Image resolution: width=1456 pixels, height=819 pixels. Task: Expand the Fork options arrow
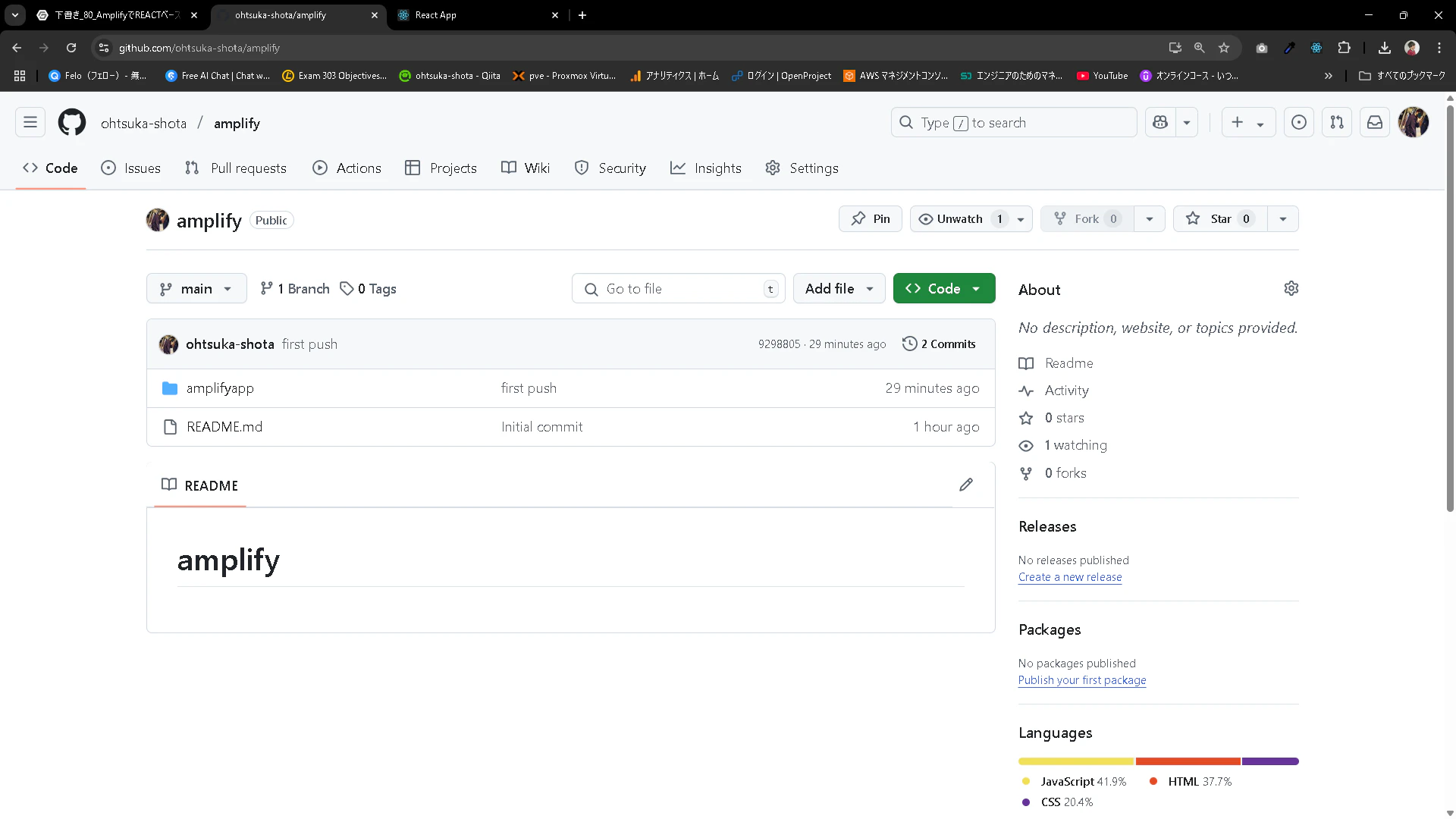click(1150, 219)
